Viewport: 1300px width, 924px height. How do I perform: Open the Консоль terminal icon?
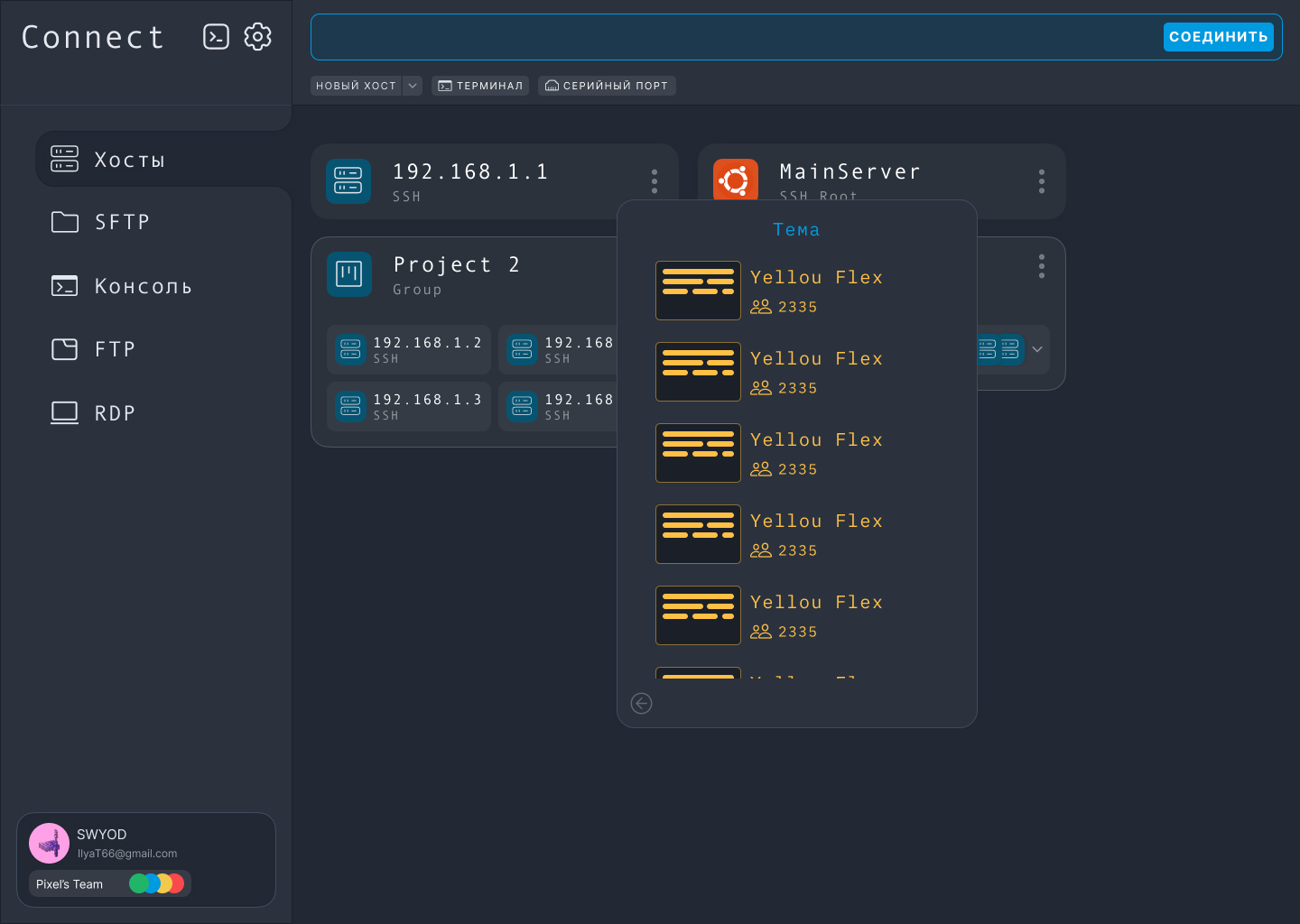click(x=64, y=285)
